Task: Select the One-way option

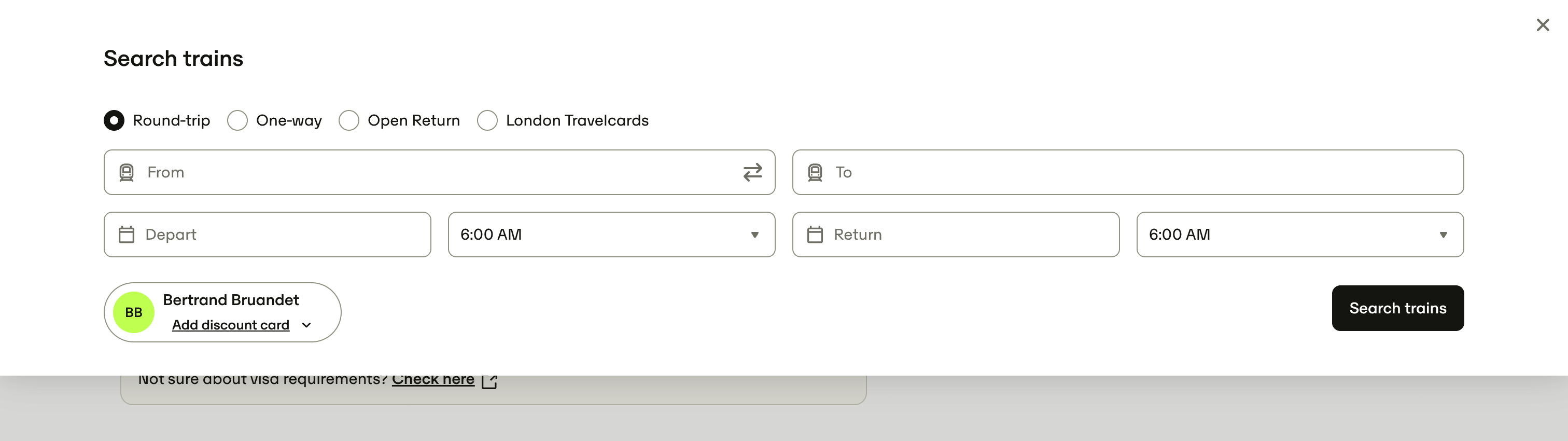Action: (x=237, y=120)
